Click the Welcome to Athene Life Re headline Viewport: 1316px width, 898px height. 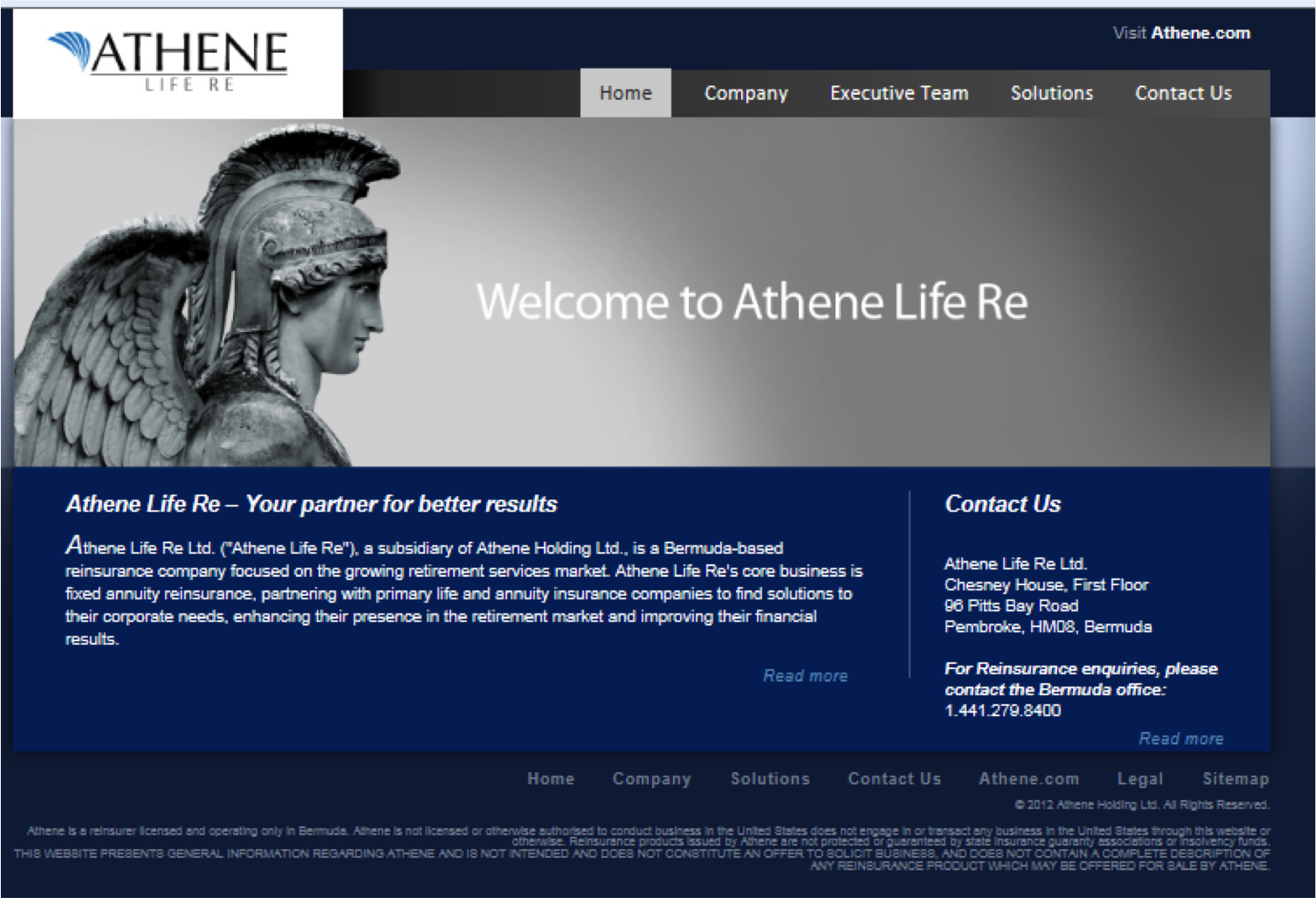(x=752, y=302)
